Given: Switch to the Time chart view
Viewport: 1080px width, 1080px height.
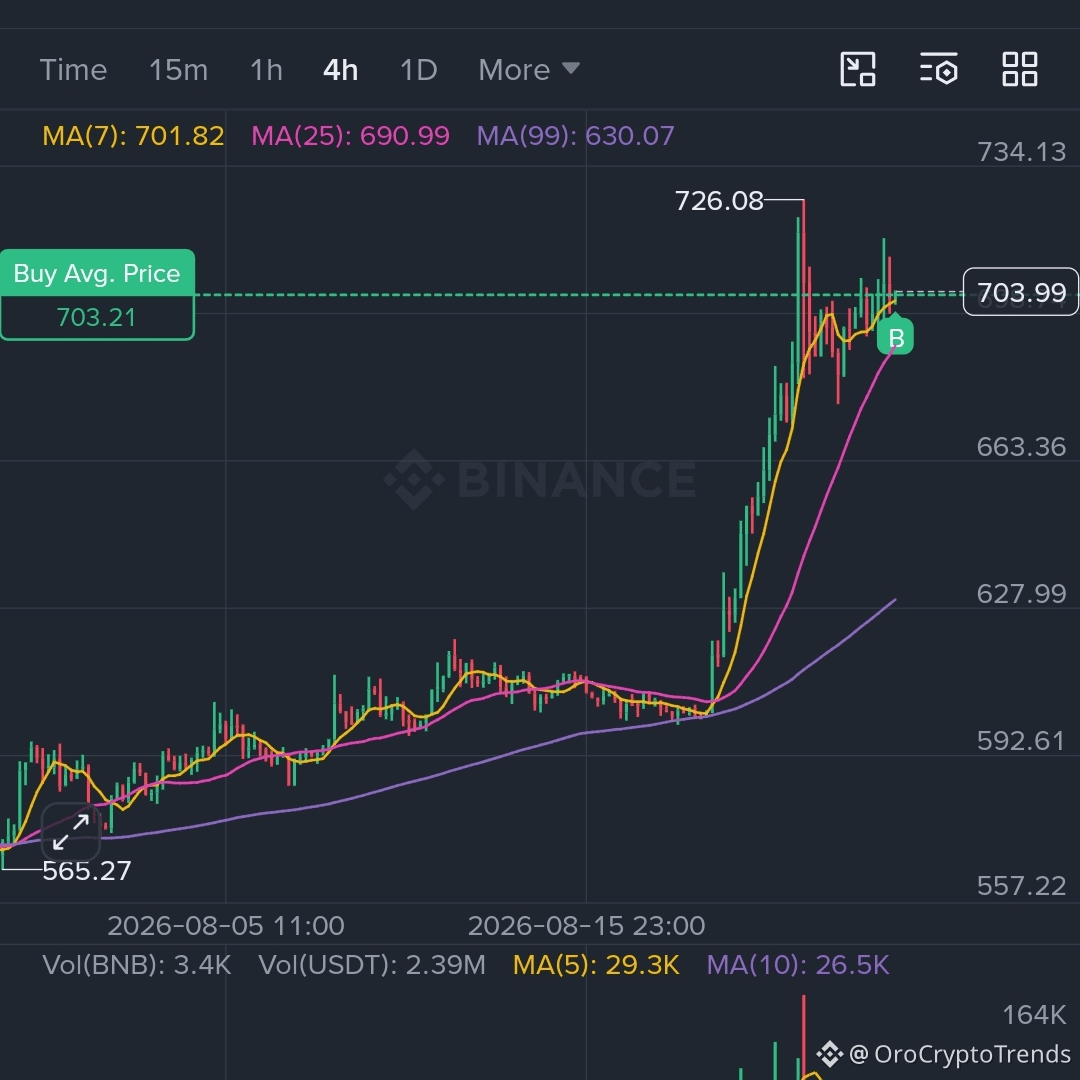Looking at the screenshot, I should [73, 70].
